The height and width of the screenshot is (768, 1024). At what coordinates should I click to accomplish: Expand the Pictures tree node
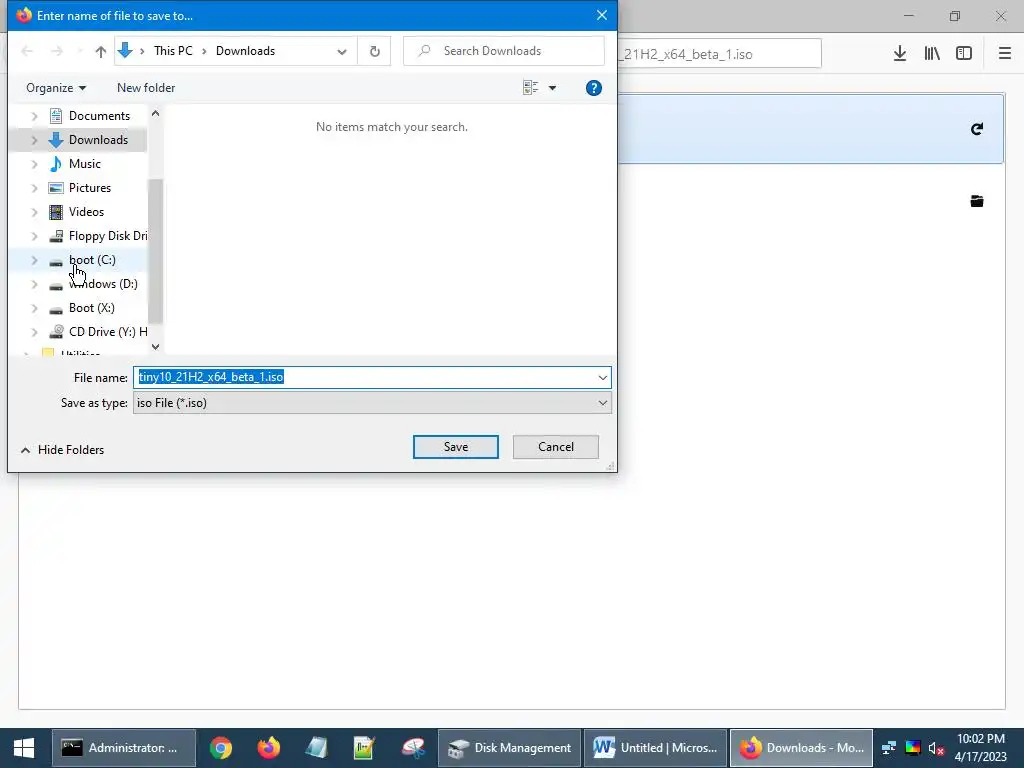tap(35, 188)
